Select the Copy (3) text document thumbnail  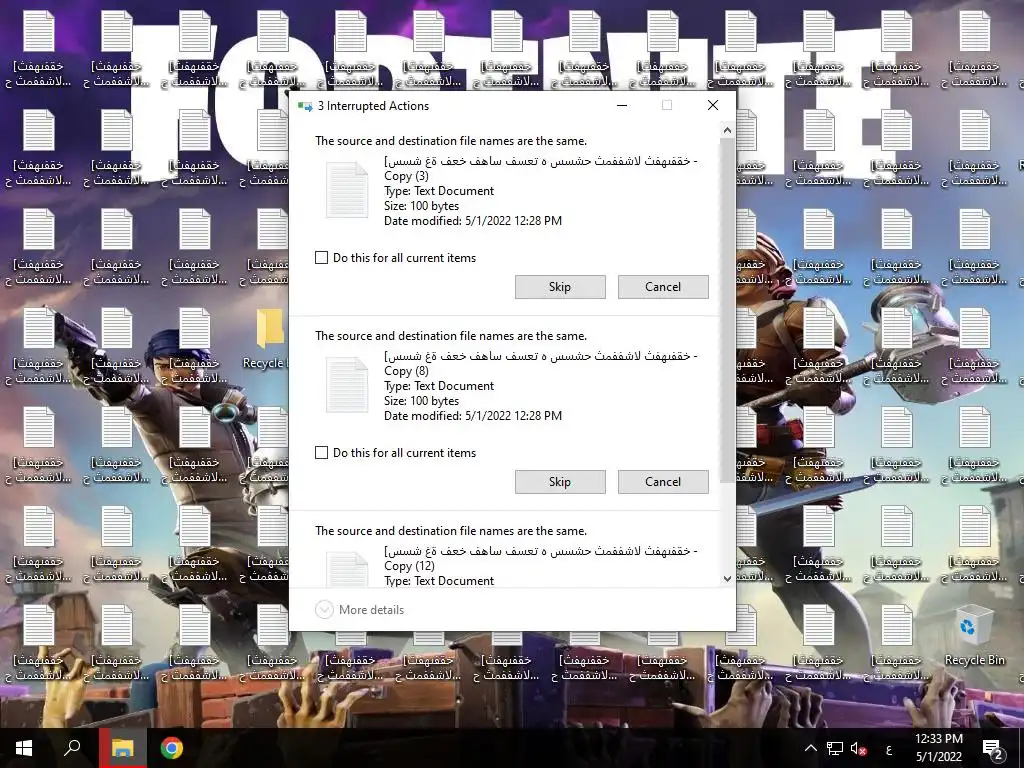(x=347, y=190)
